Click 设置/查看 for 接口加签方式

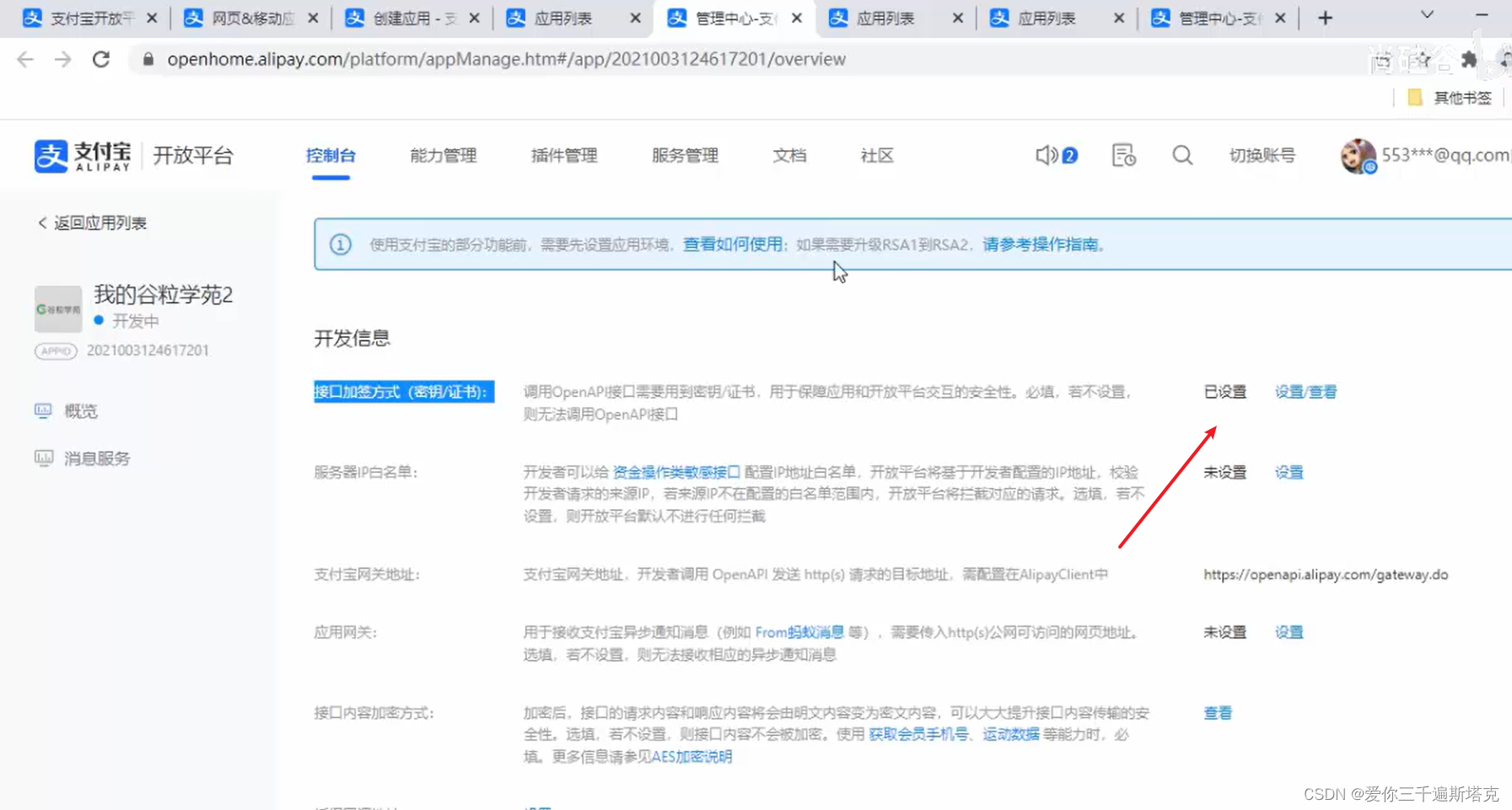[x=1305, y=392]
